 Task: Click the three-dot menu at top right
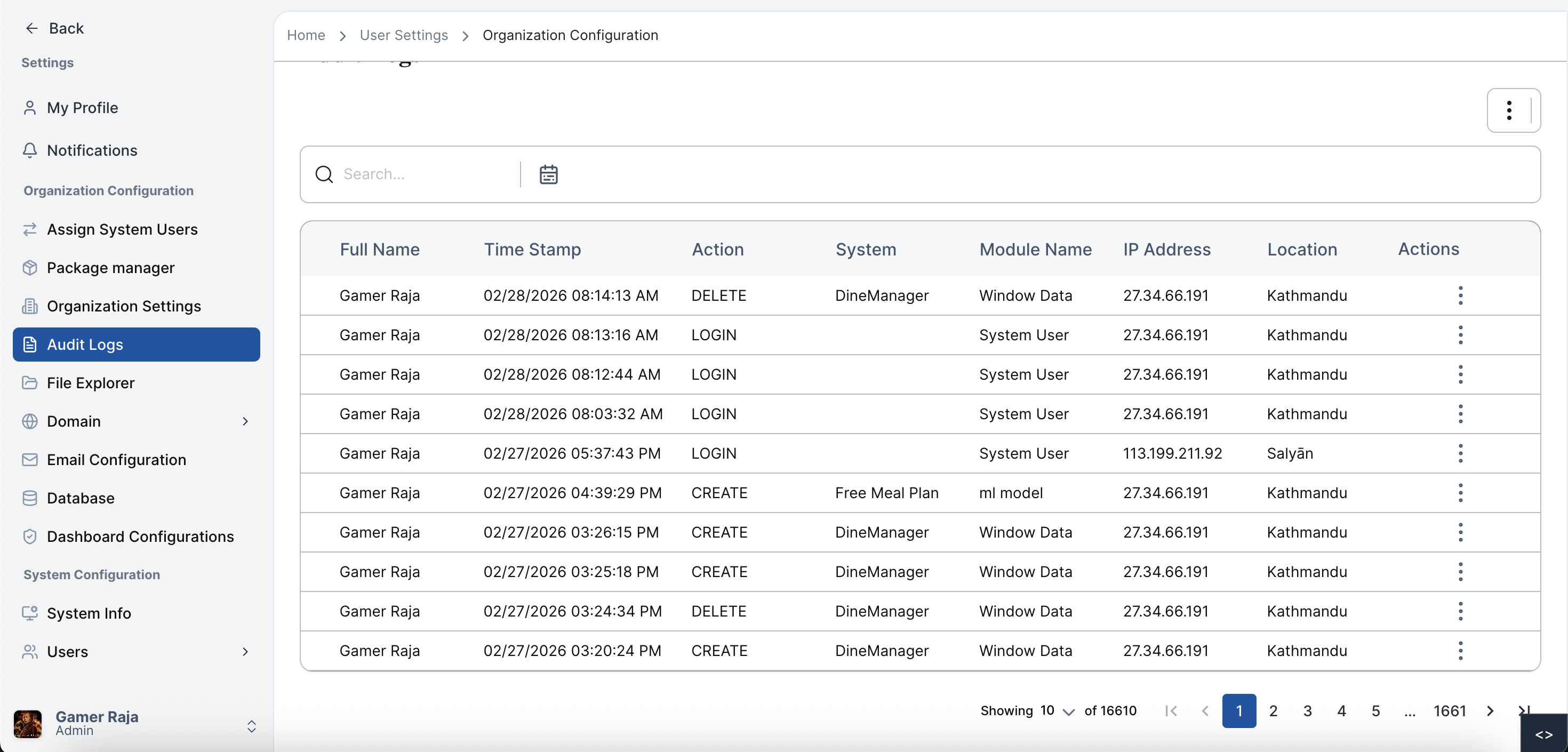pos(1509,110)
